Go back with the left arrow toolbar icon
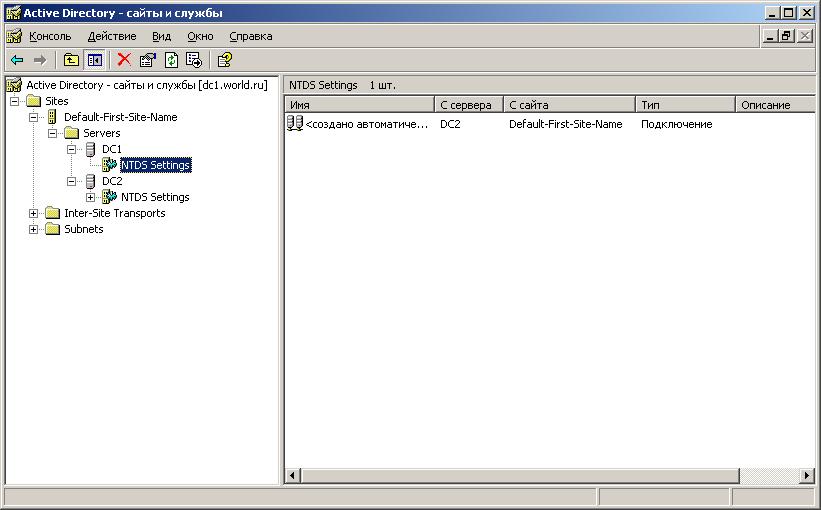The width and height of the screenshot is (821, 510). pos(17,60)
